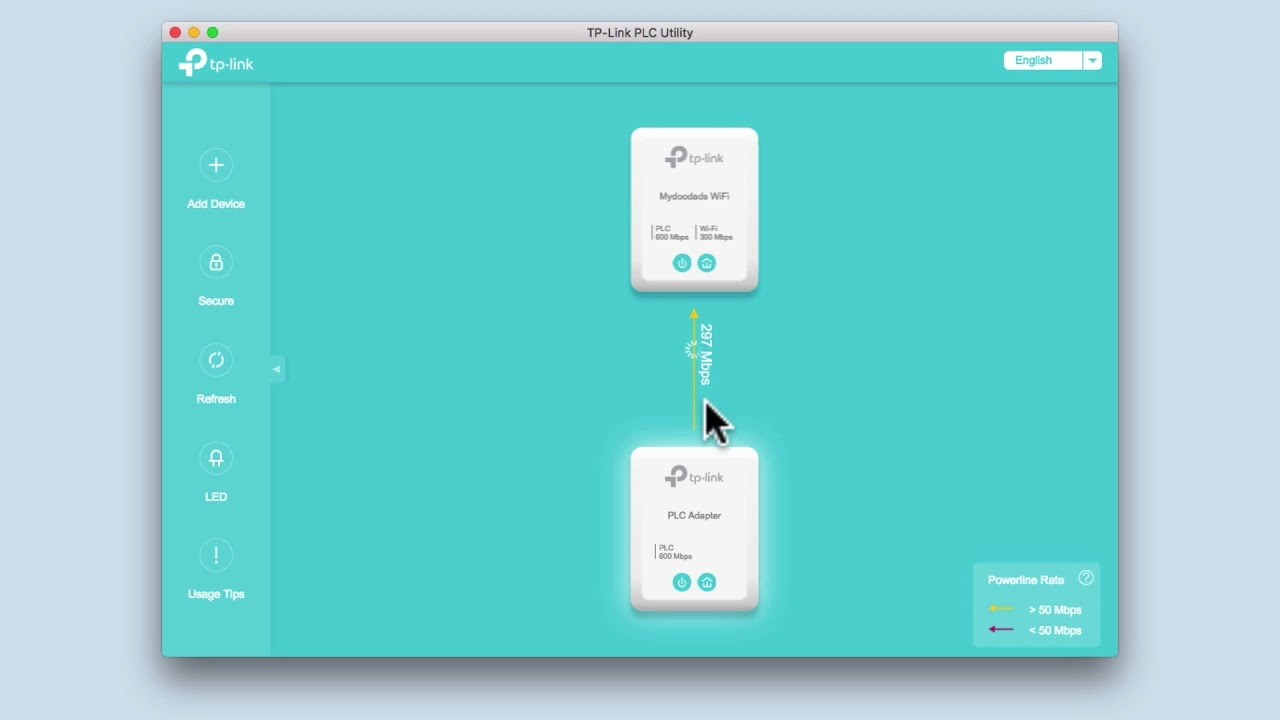The height and width of the screenshot is (720, 1280).
Task: Click PLC 600 Mbps on PLC Adapter
Action: [675, 552]
